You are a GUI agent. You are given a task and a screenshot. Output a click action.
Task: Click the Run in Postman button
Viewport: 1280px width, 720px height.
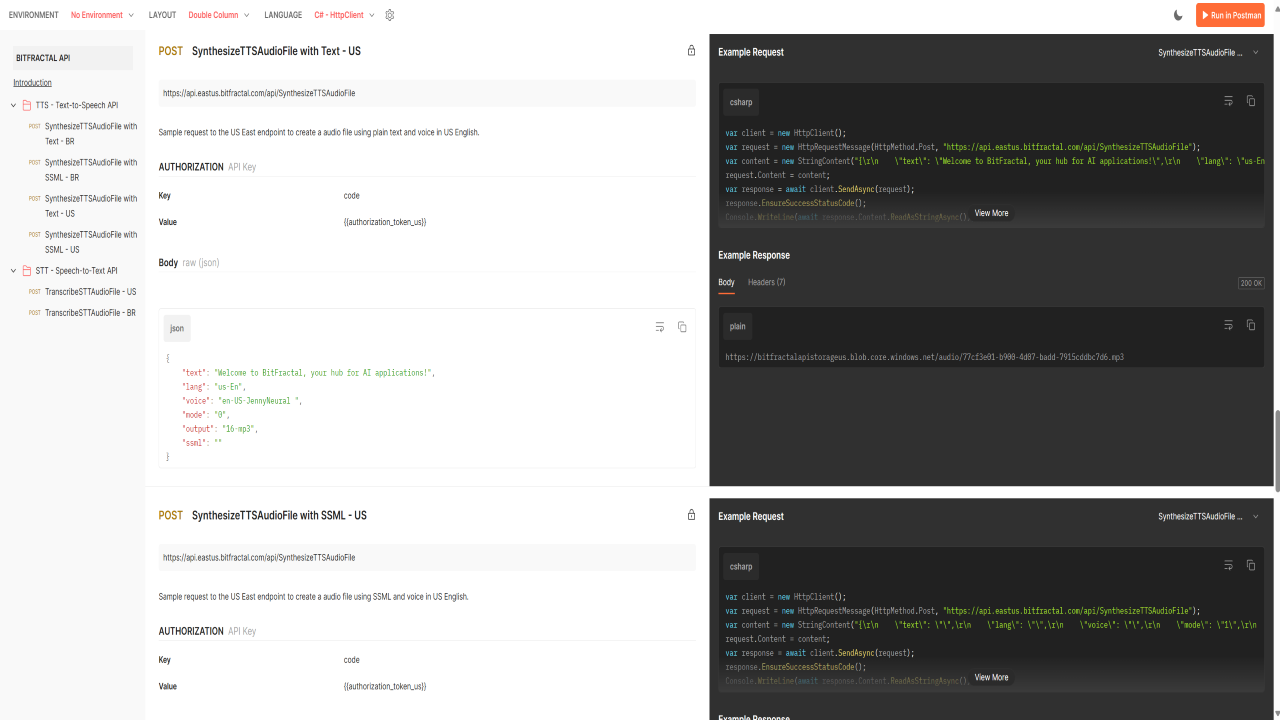(x=1231, y=15)
